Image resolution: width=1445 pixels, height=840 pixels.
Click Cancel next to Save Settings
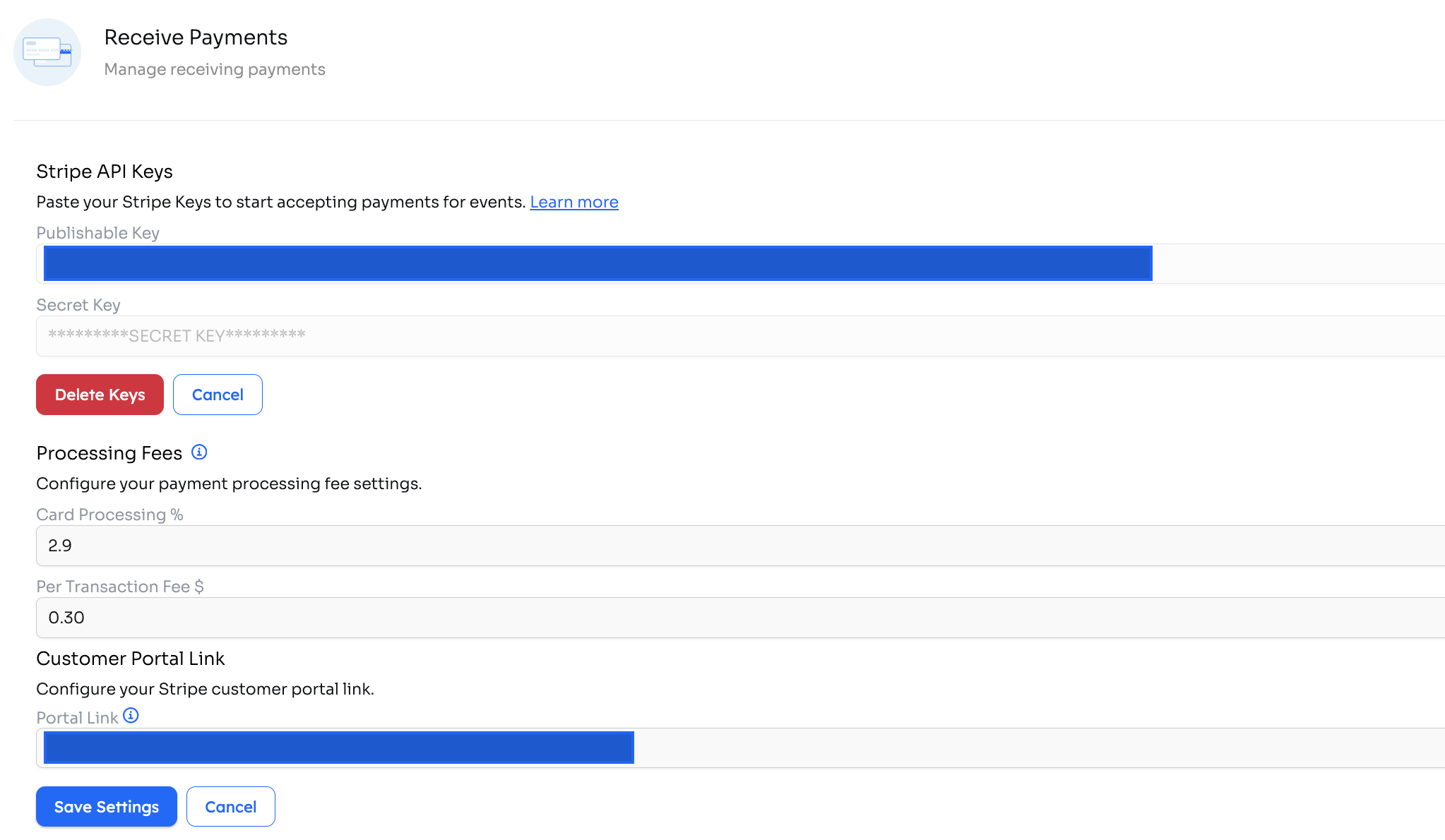point(231,806)
